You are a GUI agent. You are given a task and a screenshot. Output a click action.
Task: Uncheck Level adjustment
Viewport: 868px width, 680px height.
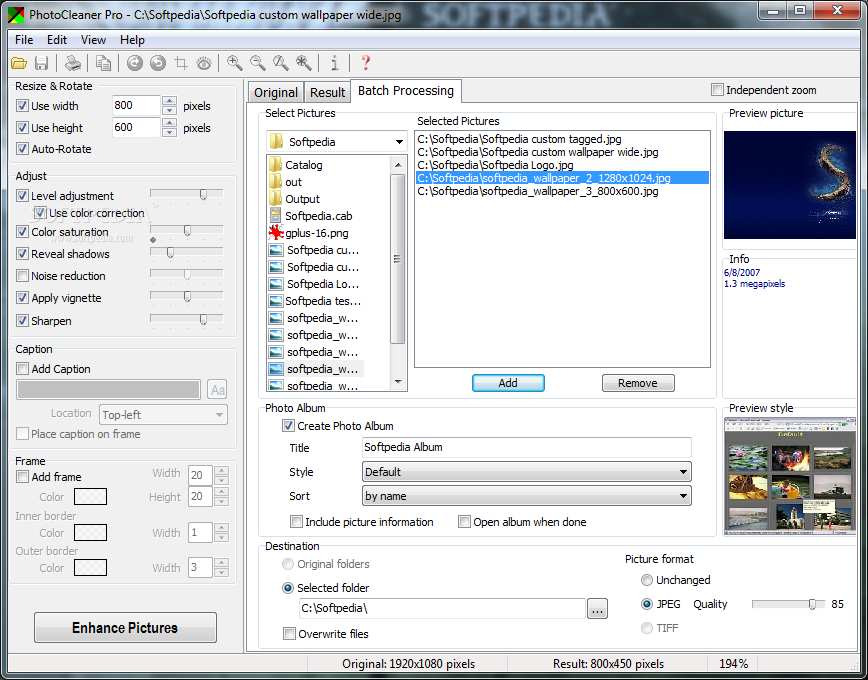22,196
